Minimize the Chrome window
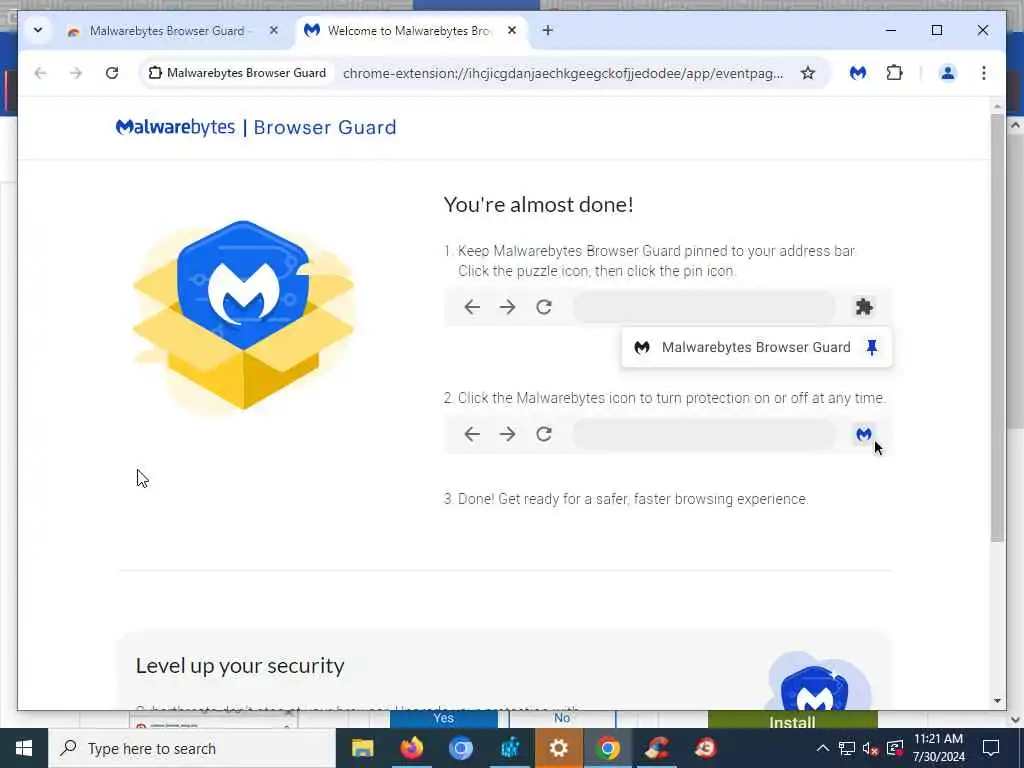Image resolution: width=1024 pixels, height=768 pixels. pos(891,30)
